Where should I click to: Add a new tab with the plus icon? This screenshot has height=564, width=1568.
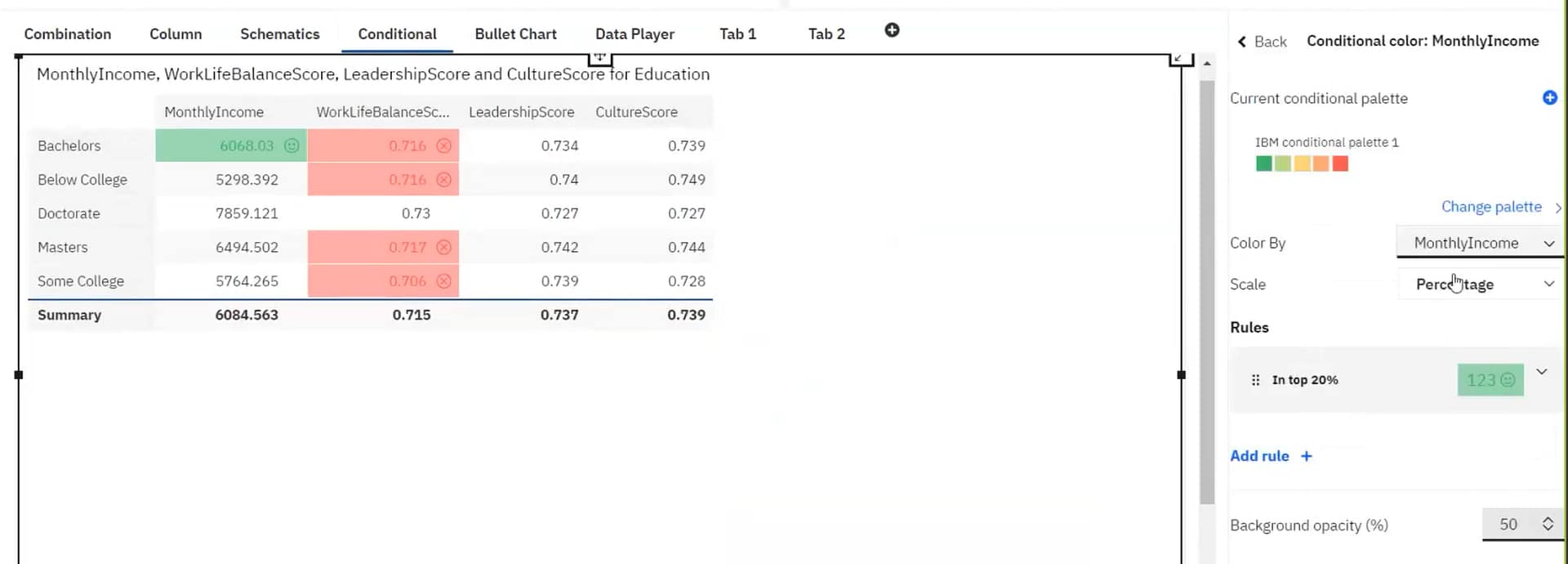pos(892,30)
